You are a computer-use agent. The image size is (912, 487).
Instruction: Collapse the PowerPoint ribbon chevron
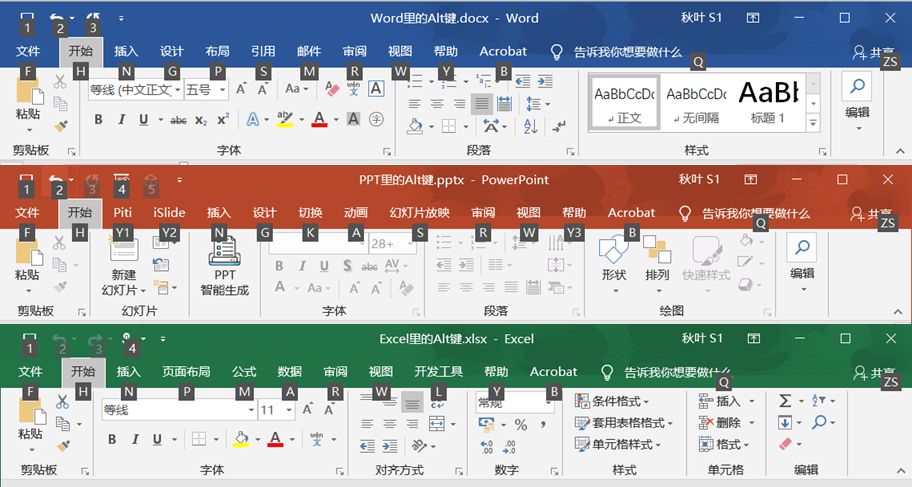click(898, 312)
